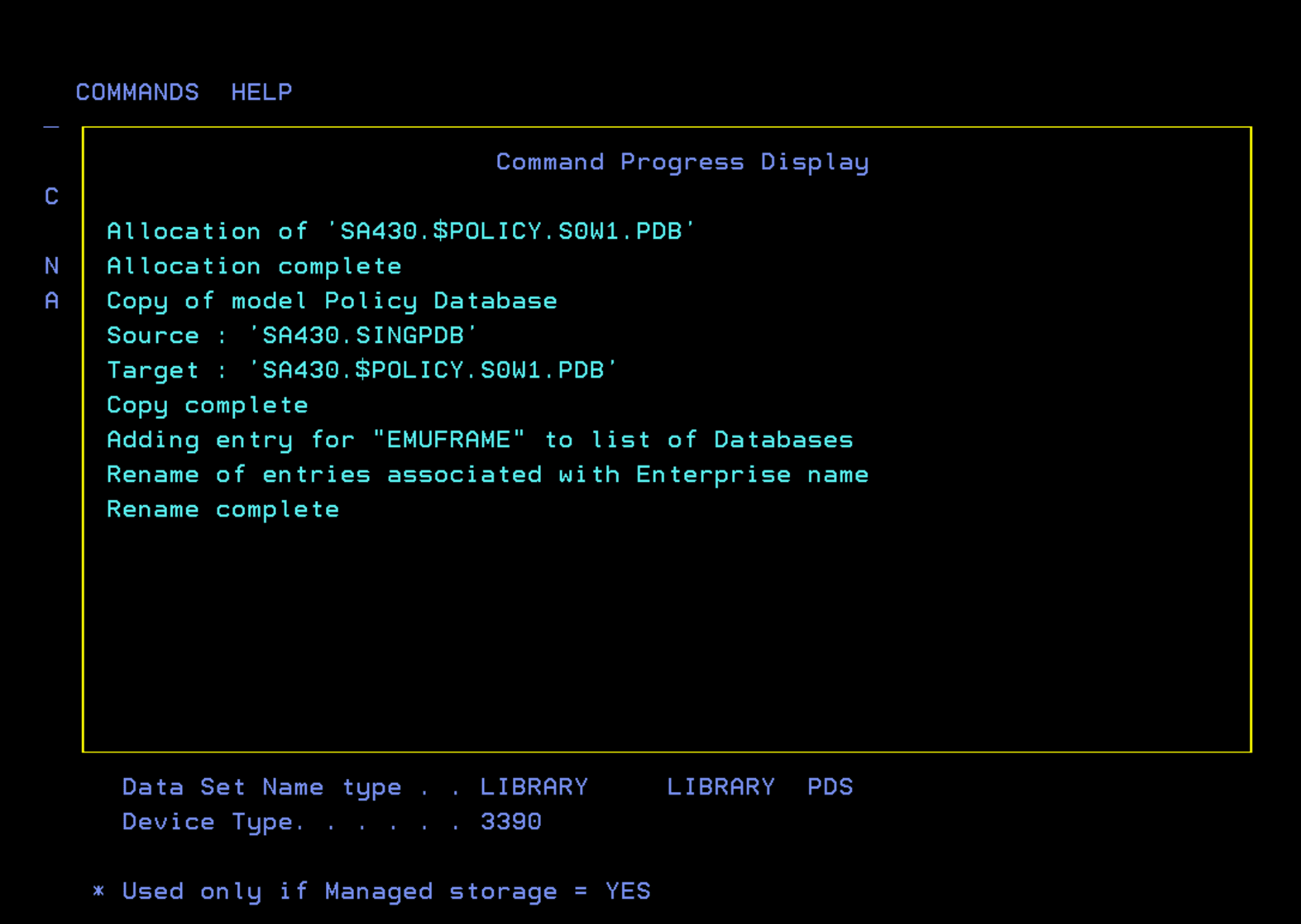Viewport: 1301px width, 924px height.
Task: Select the LIBRARY value
Action: pyautogui.click(x=534, y=786)
